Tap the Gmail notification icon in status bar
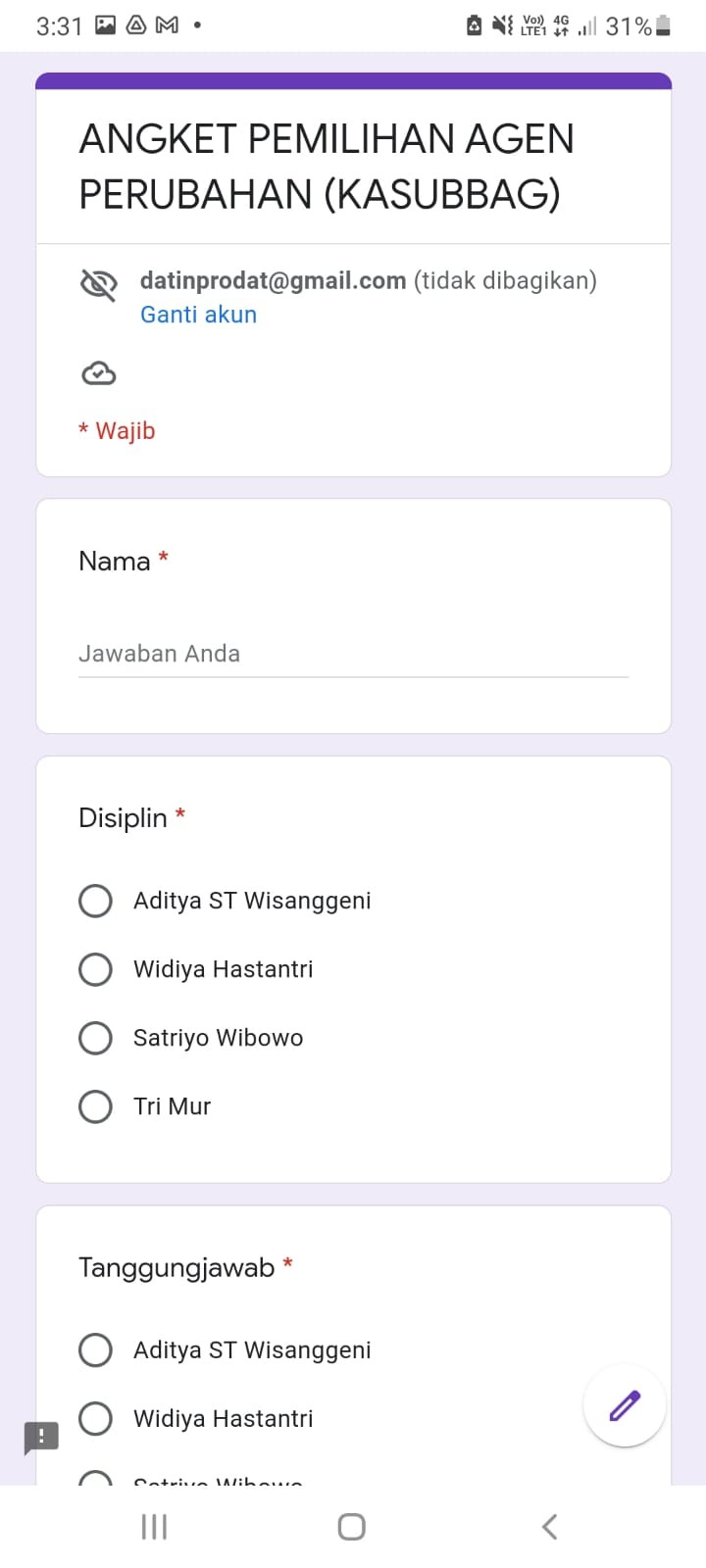 point(168,25)
